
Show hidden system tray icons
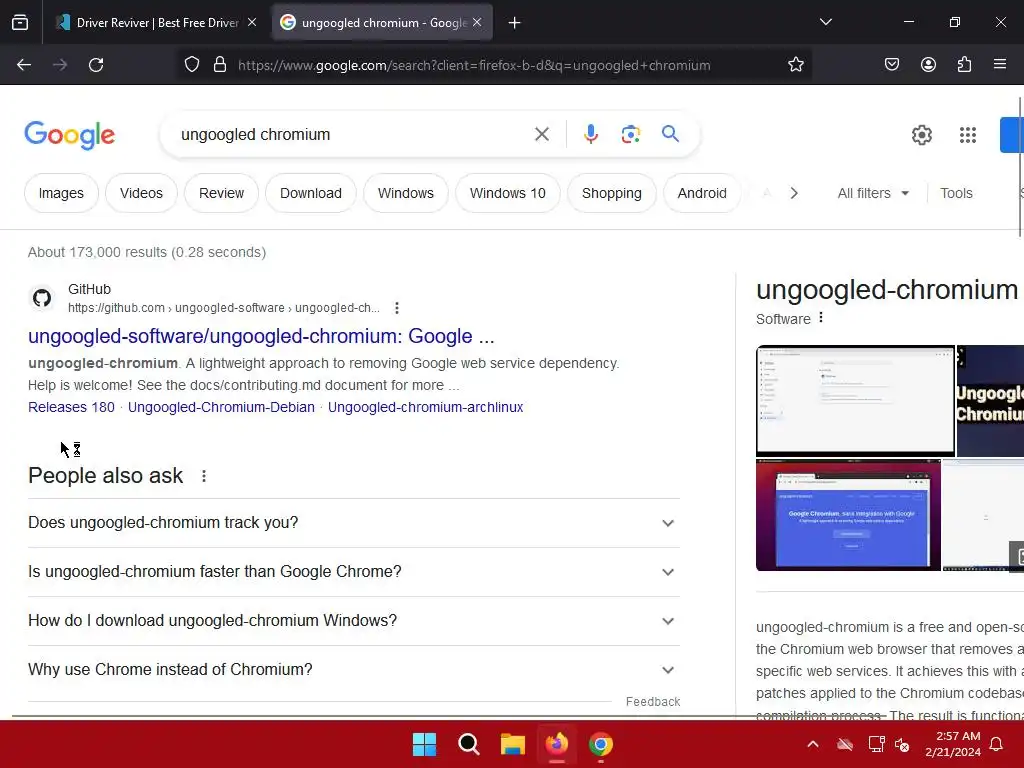click(813, 744)
